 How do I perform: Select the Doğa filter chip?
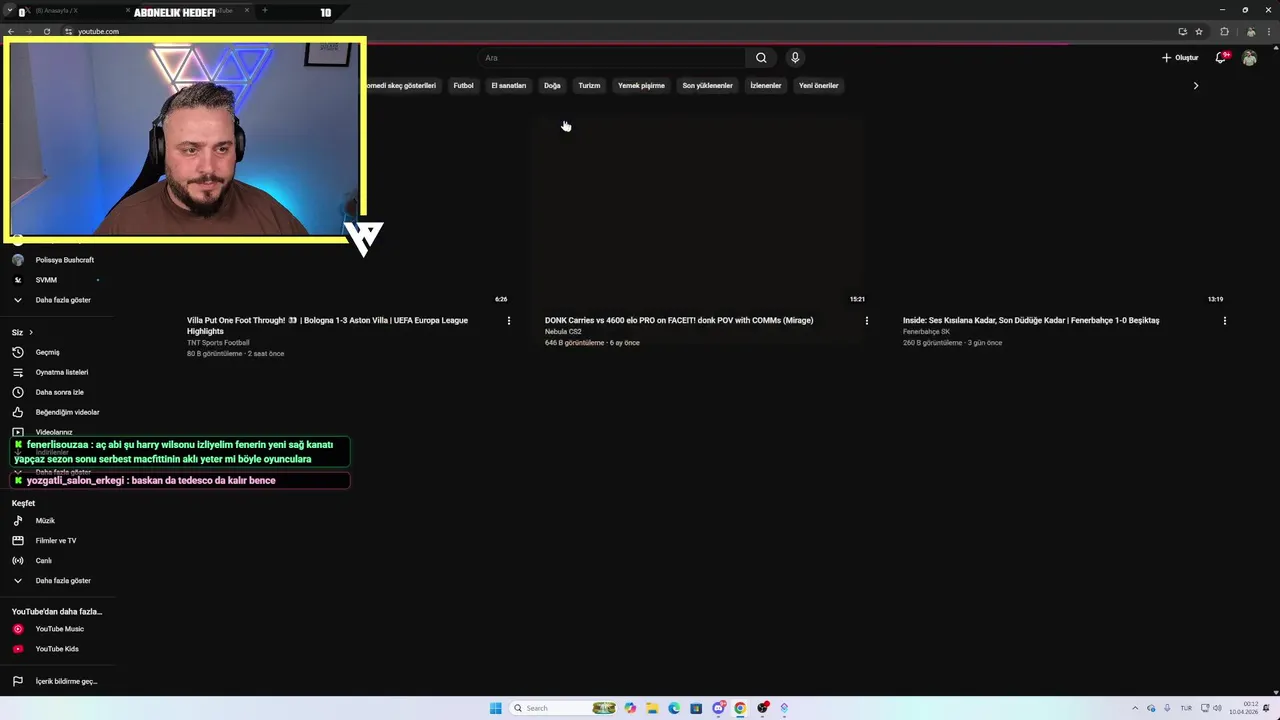point(552,85)
